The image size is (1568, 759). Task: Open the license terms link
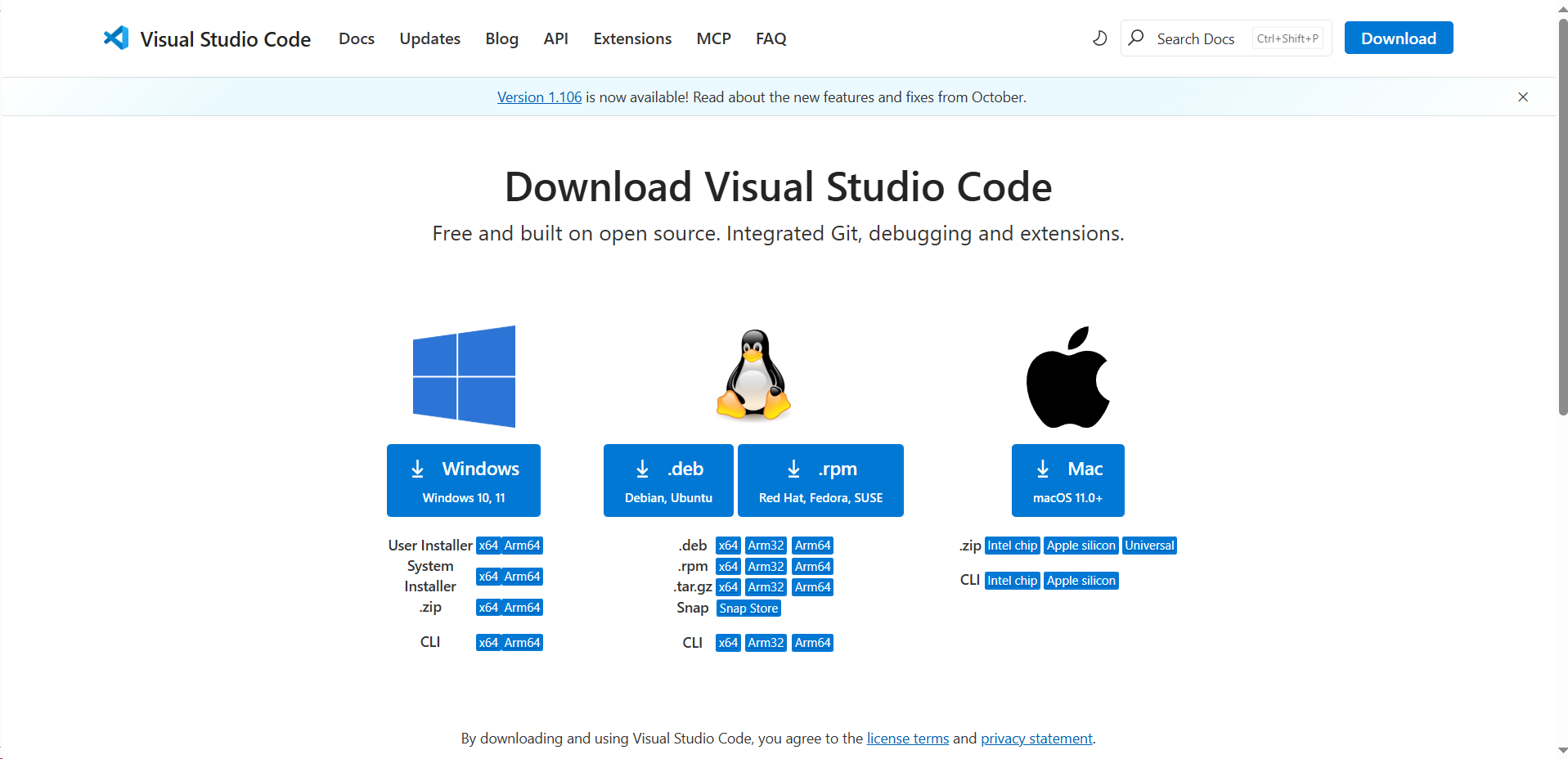[x=908, y=739]
